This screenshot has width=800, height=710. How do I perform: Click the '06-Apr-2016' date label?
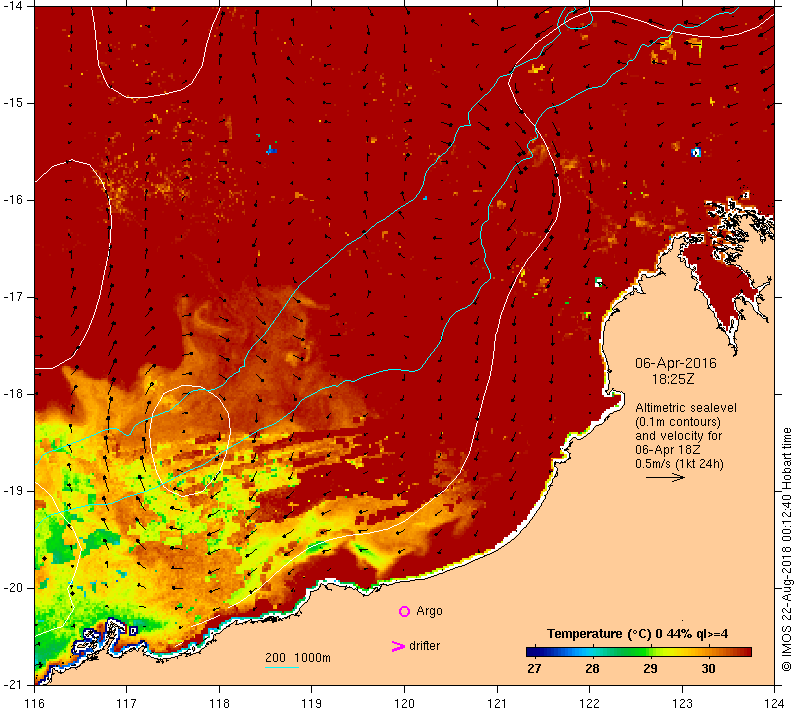click(x=676, y=363)
